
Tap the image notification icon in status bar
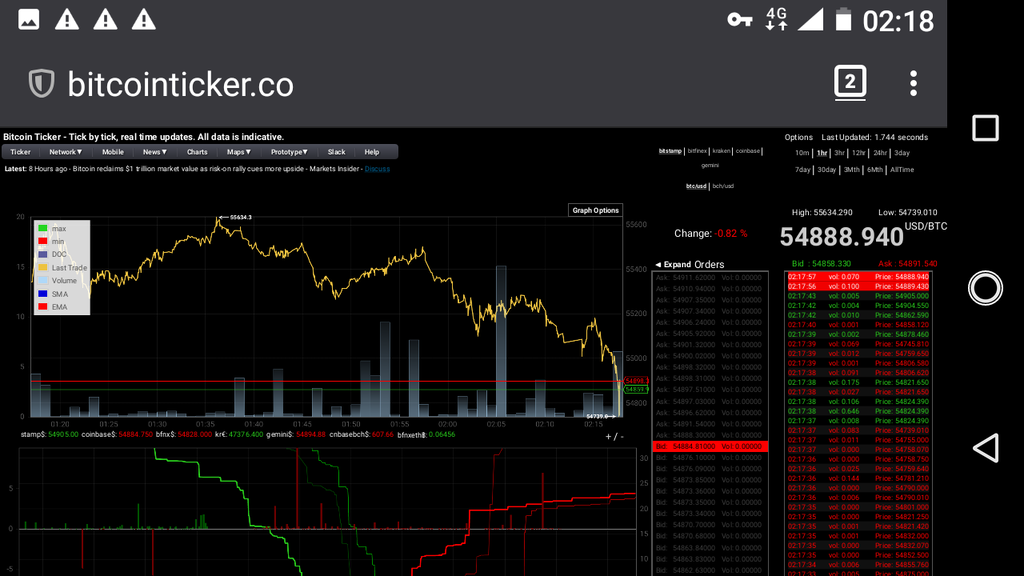click(28, 20)
